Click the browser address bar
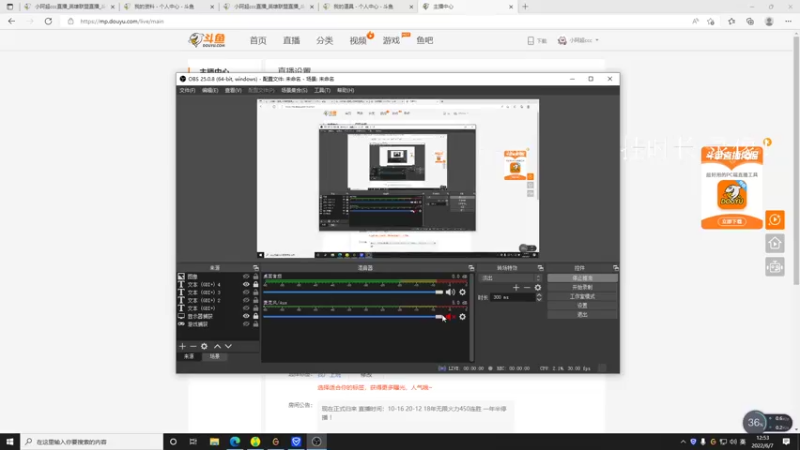The width and height of the screenshot is (800, 450). tap(378, 21)
